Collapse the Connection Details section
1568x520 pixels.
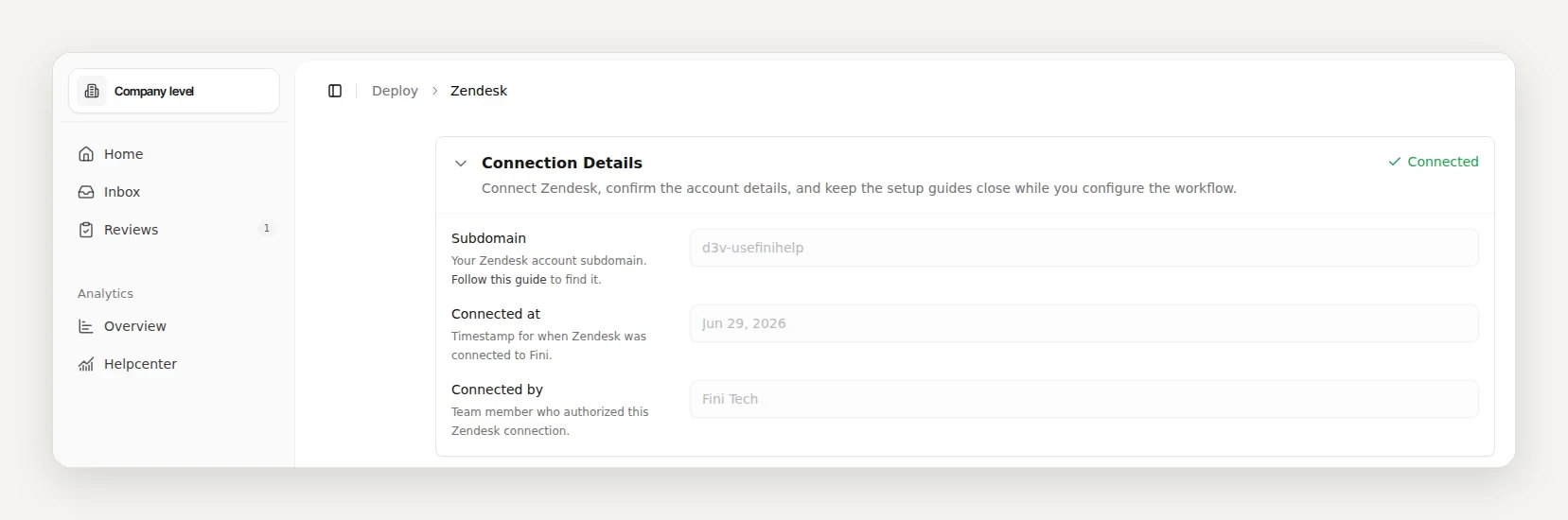(461, 164)
